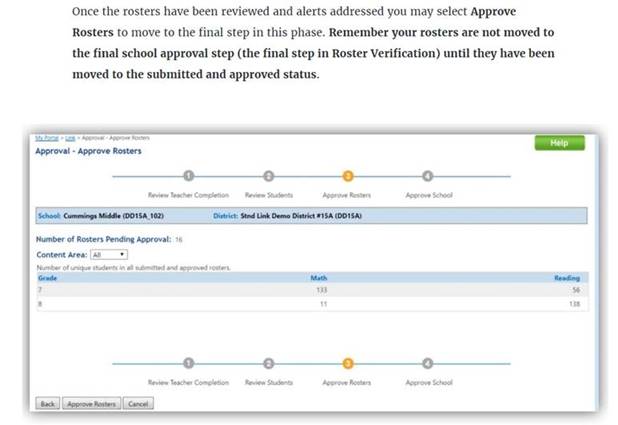Click the Cancel button
Image resolution: width=618 pixels, height=425 pixels.
coord(138,404)
